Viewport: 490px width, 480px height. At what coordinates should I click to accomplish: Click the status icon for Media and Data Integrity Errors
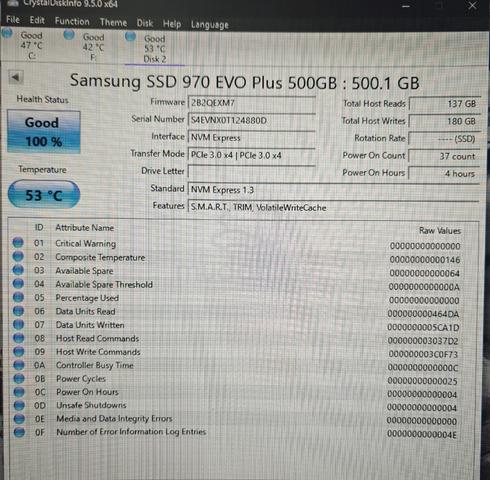[x=19, y=418]
